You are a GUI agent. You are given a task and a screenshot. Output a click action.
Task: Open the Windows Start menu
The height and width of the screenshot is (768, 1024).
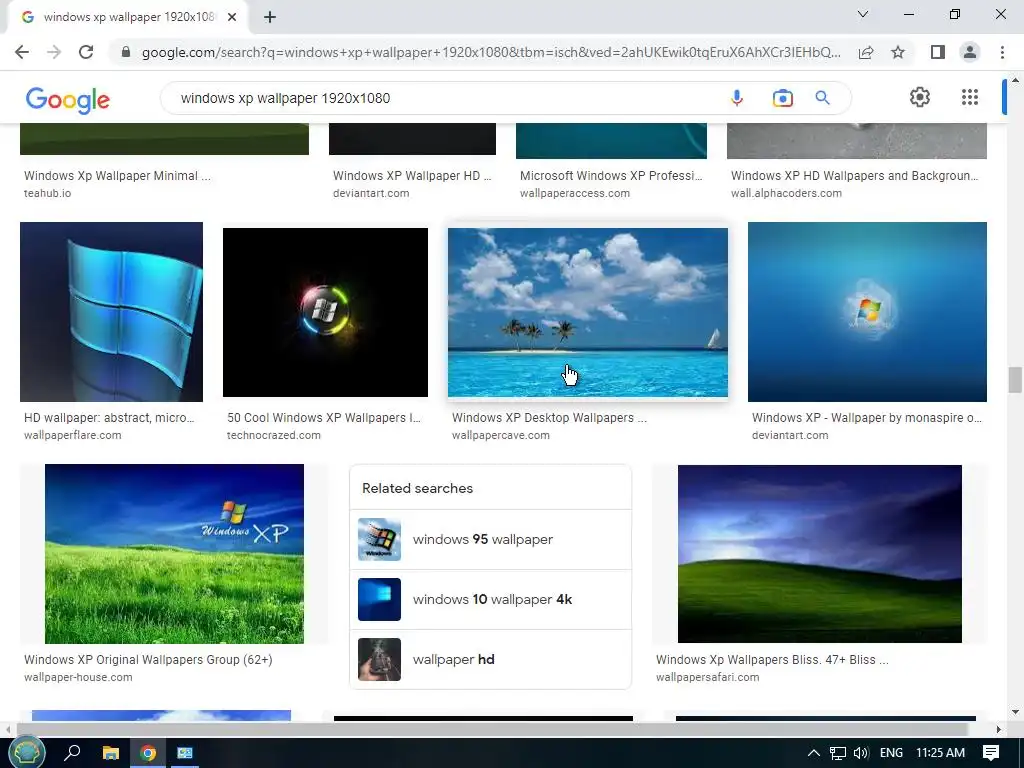pos(26,752)
